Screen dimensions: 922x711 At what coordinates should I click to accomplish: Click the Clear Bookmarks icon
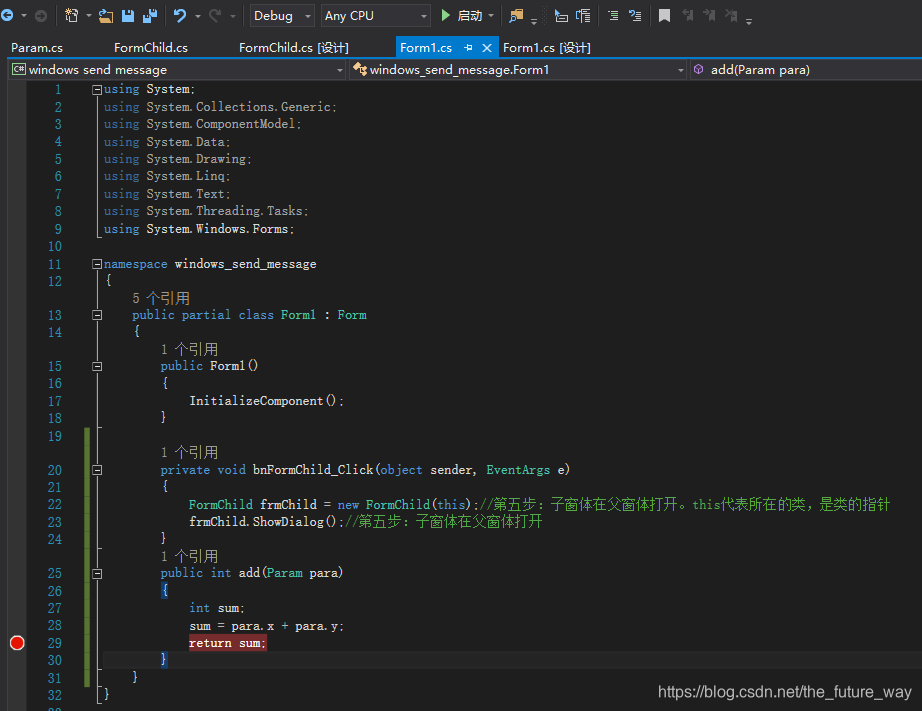(x=731, y=16)
